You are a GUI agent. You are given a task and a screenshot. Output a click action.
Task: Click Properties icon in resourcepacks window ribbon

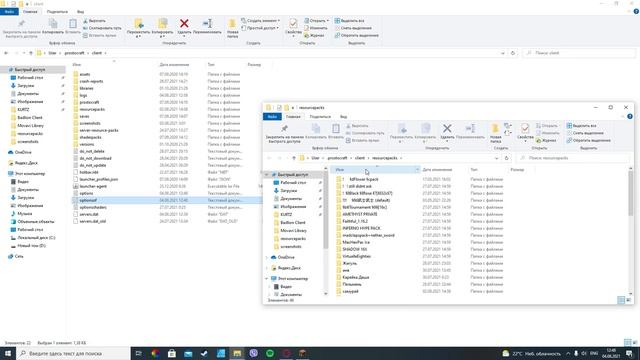pyautogui.click(x=525, y=129)
